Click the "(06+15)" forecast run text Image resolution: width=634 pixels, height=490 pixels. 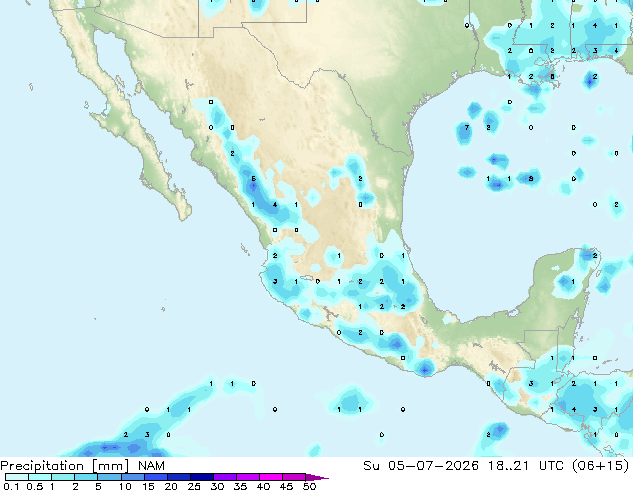600,466
